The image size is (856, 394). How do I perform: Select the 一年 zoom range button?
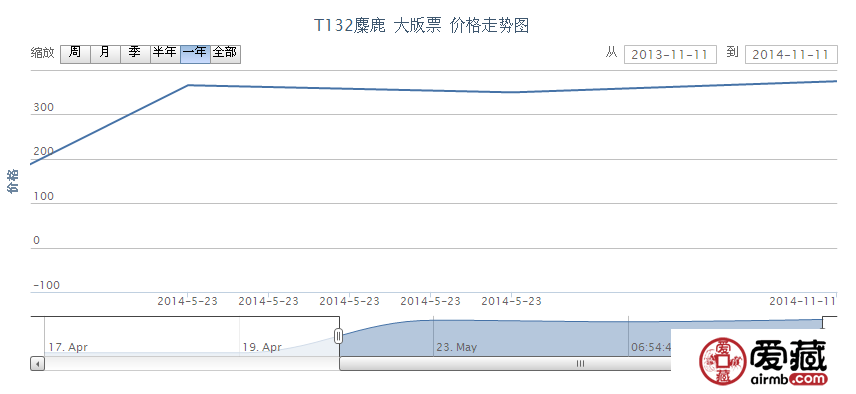coord(195,54)
